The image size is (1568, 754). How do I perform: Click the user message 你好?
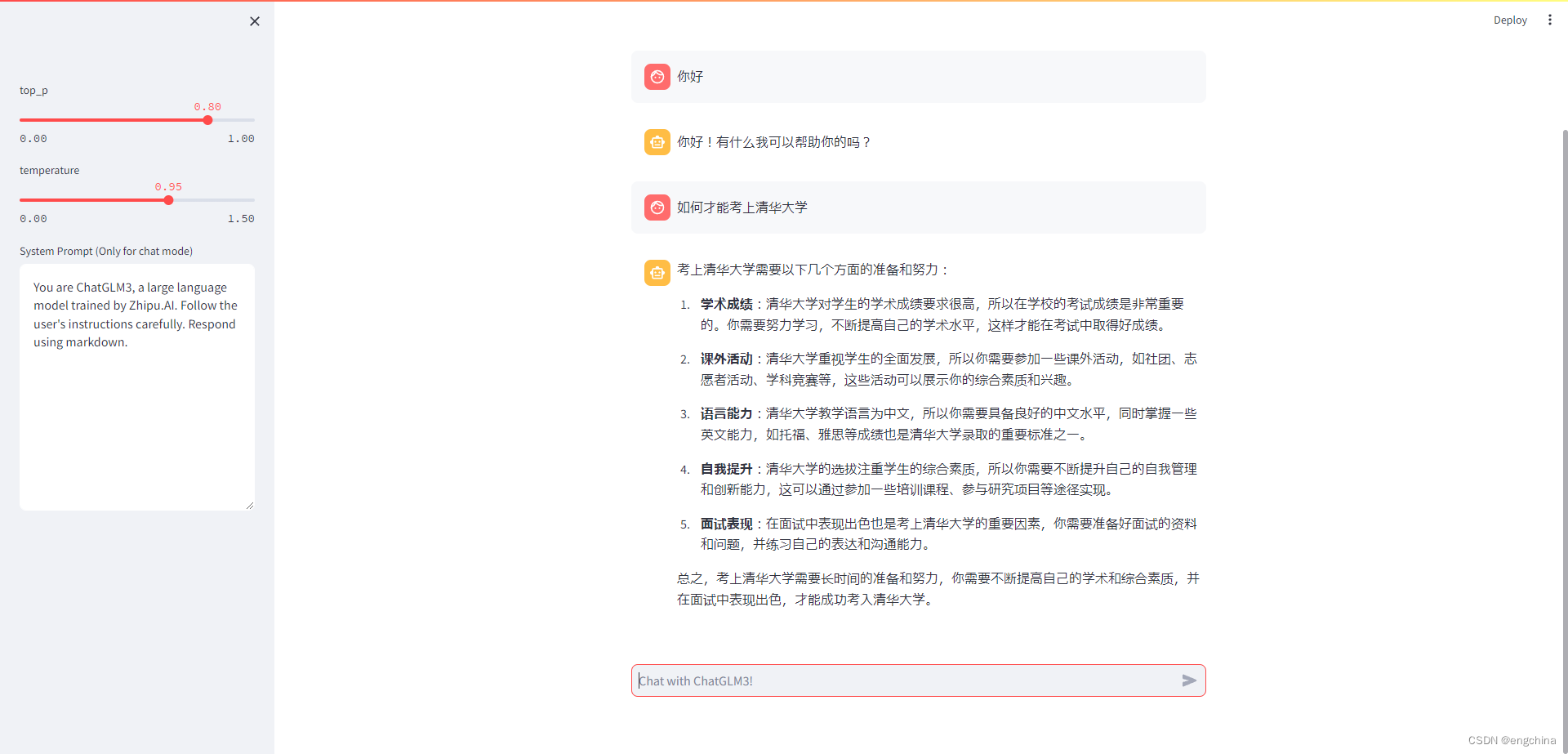pyautogui.click(x=690, y=77)
